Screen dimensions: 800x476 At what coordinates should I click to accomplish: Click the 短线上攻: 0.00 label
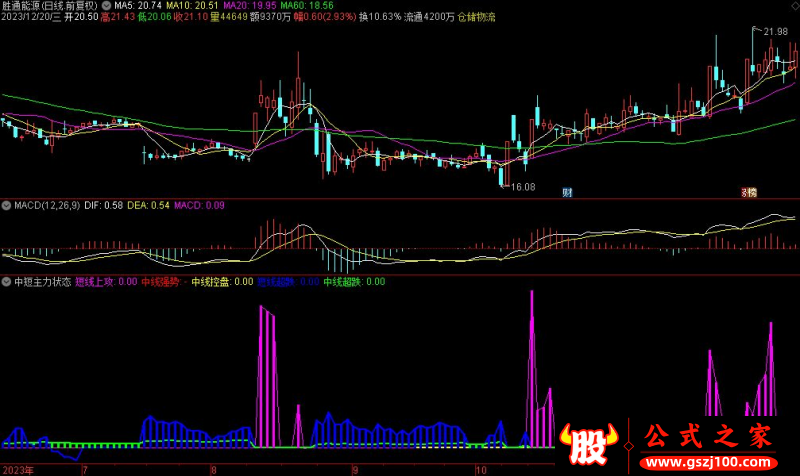point(106,282)
